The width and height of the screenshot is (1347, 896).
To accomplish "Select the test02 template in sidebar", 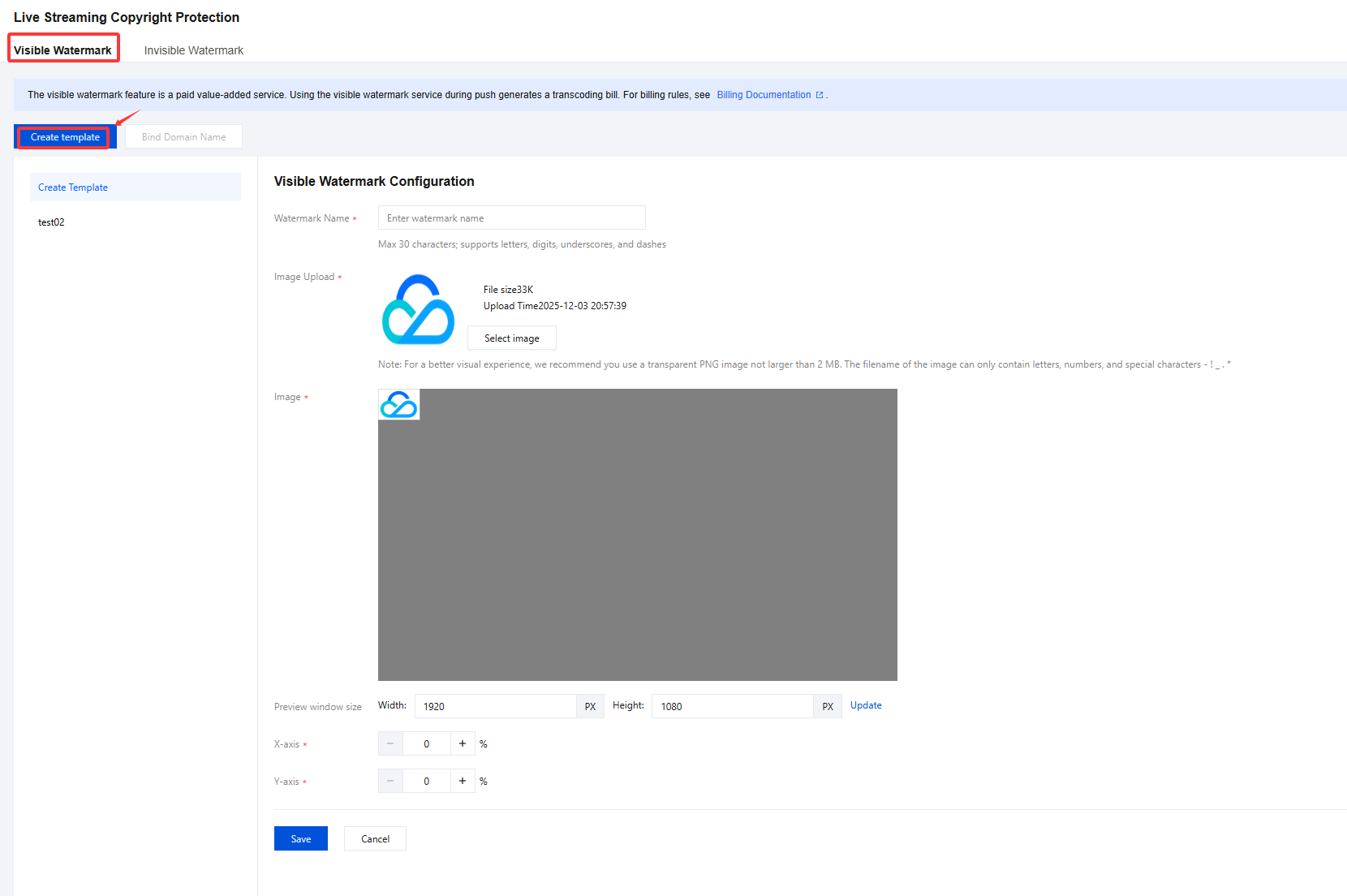I will point(51,222).
